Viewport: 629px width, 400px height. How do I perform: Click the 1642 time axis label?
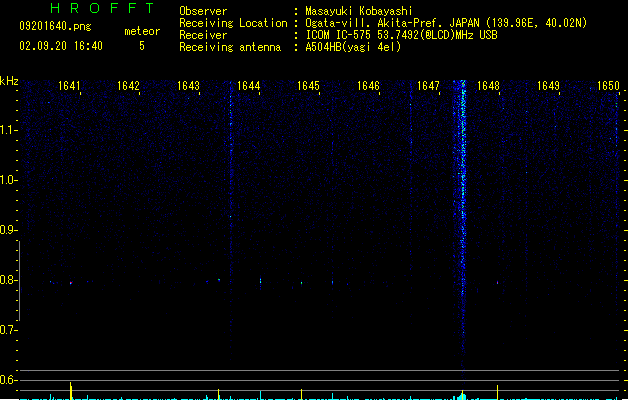click(x=128, y=86)
